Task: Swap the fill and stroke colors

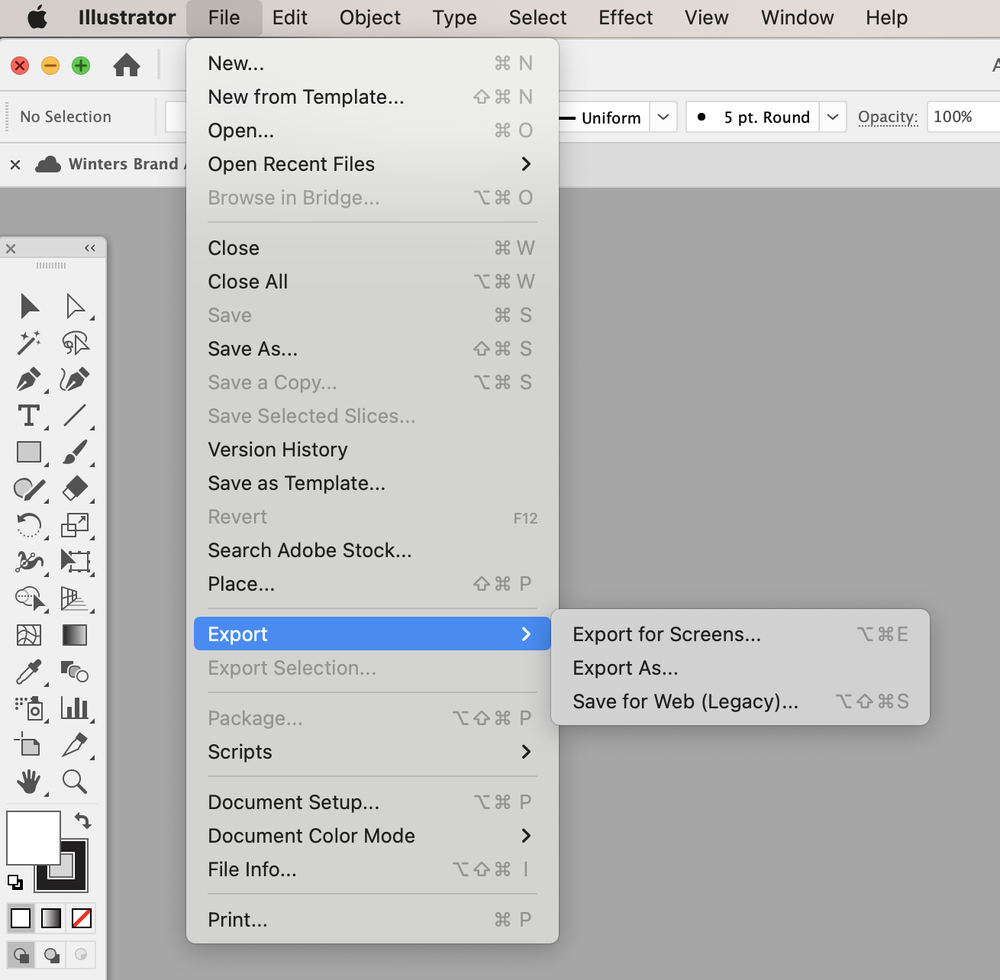Action: point(83,820)
